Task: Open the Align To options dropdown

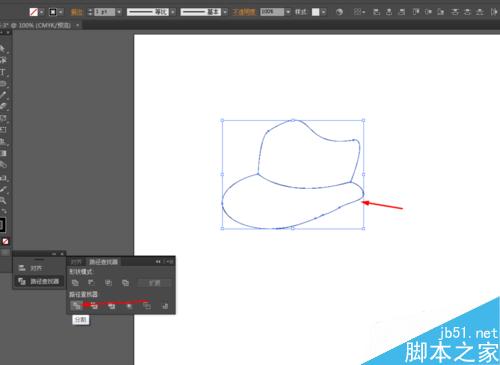Action: 359,12
